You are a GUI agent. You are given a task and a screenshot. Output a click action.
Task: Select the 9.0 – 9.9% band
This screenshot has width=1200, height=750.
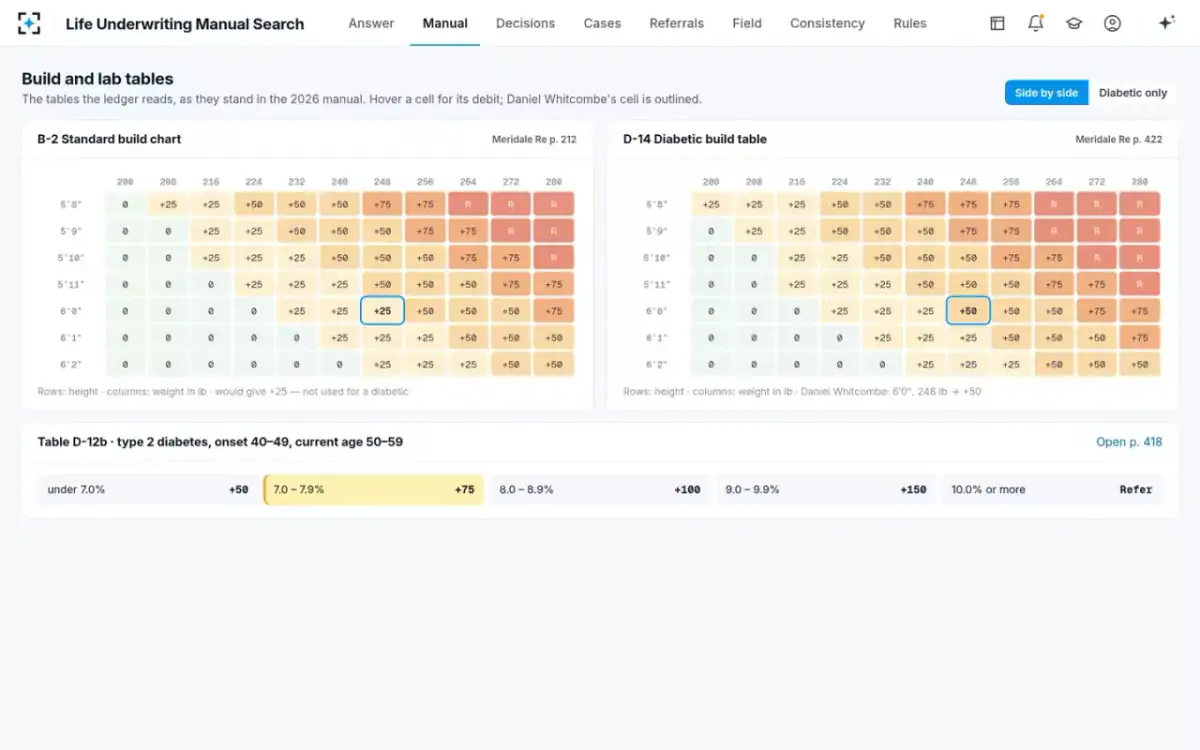826,490
